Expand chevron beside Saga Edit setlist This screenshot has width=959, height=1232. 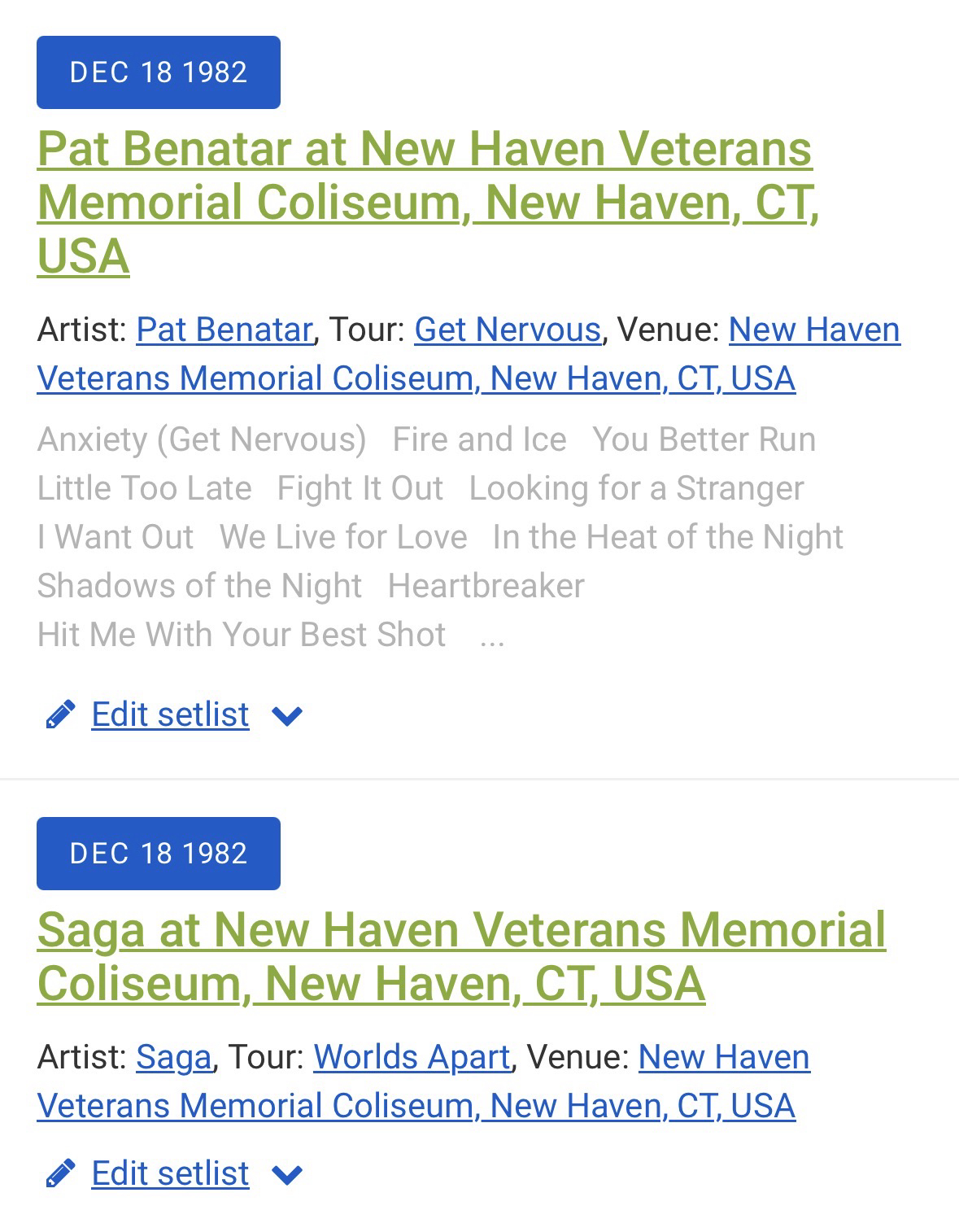(287, 1175)
